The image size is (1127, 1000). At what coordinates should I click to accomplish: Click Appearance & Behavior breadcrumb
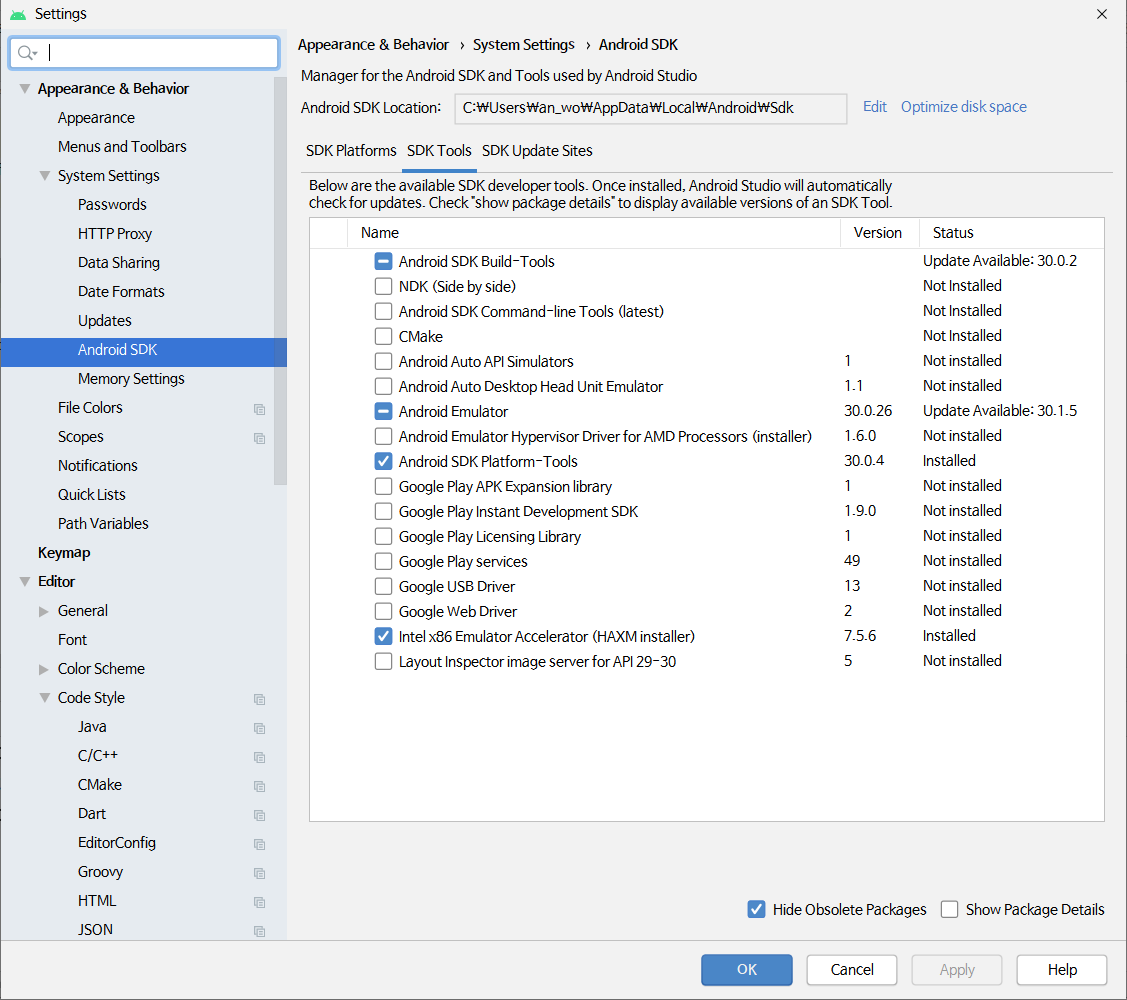click(373, 45)
